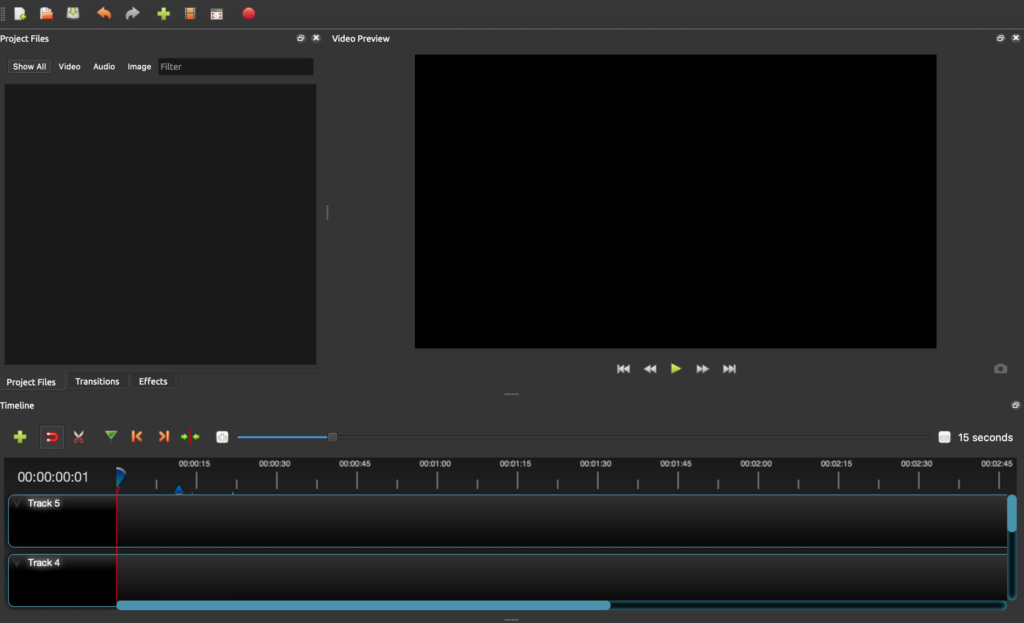Viewport: 1024px width, 623px height.
Task: Click the 00:00:00:01 timecode display
Action: 53,477
